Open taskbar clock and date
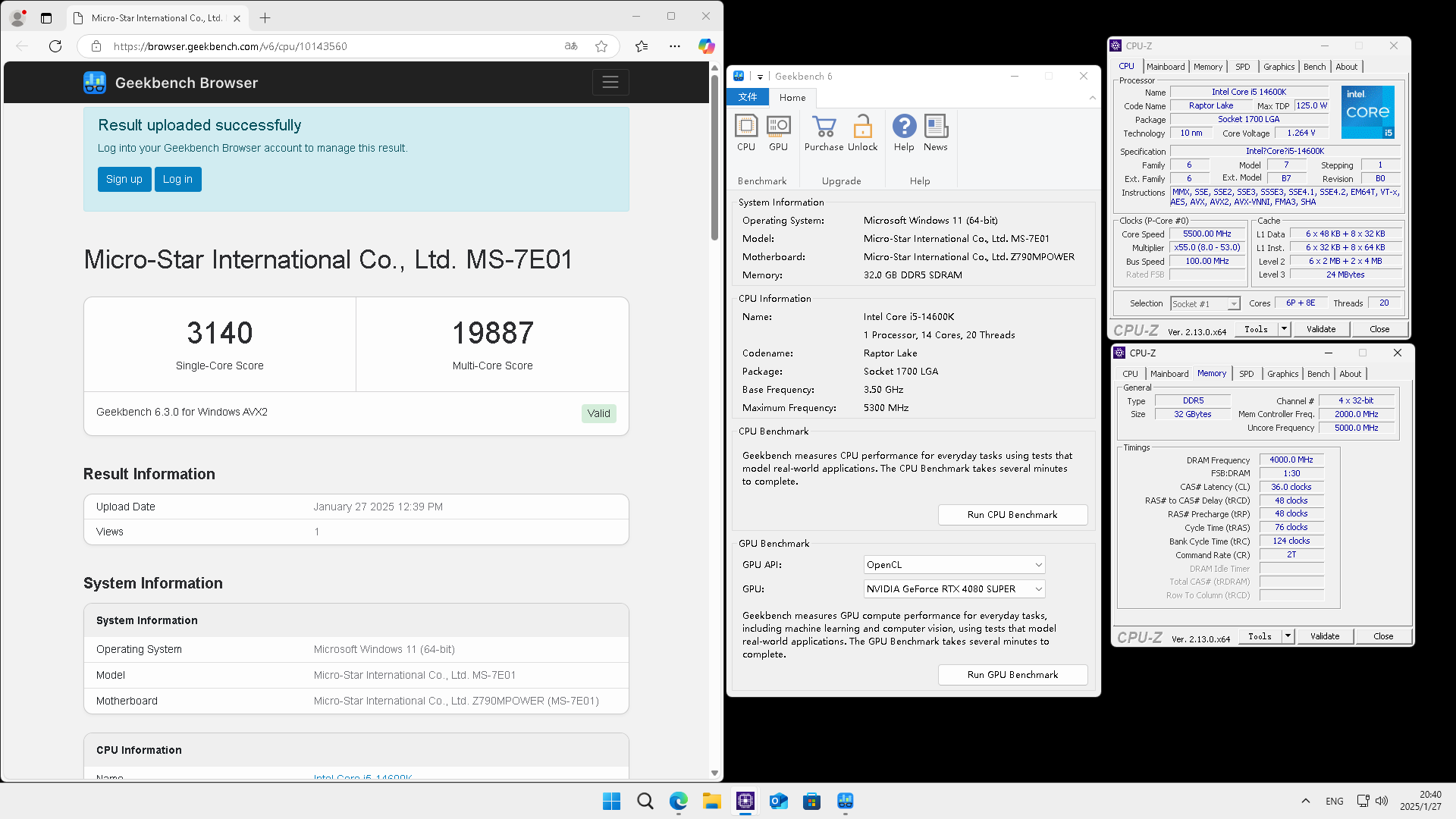The image size is (1456, 819). [x=1420, y=801]
